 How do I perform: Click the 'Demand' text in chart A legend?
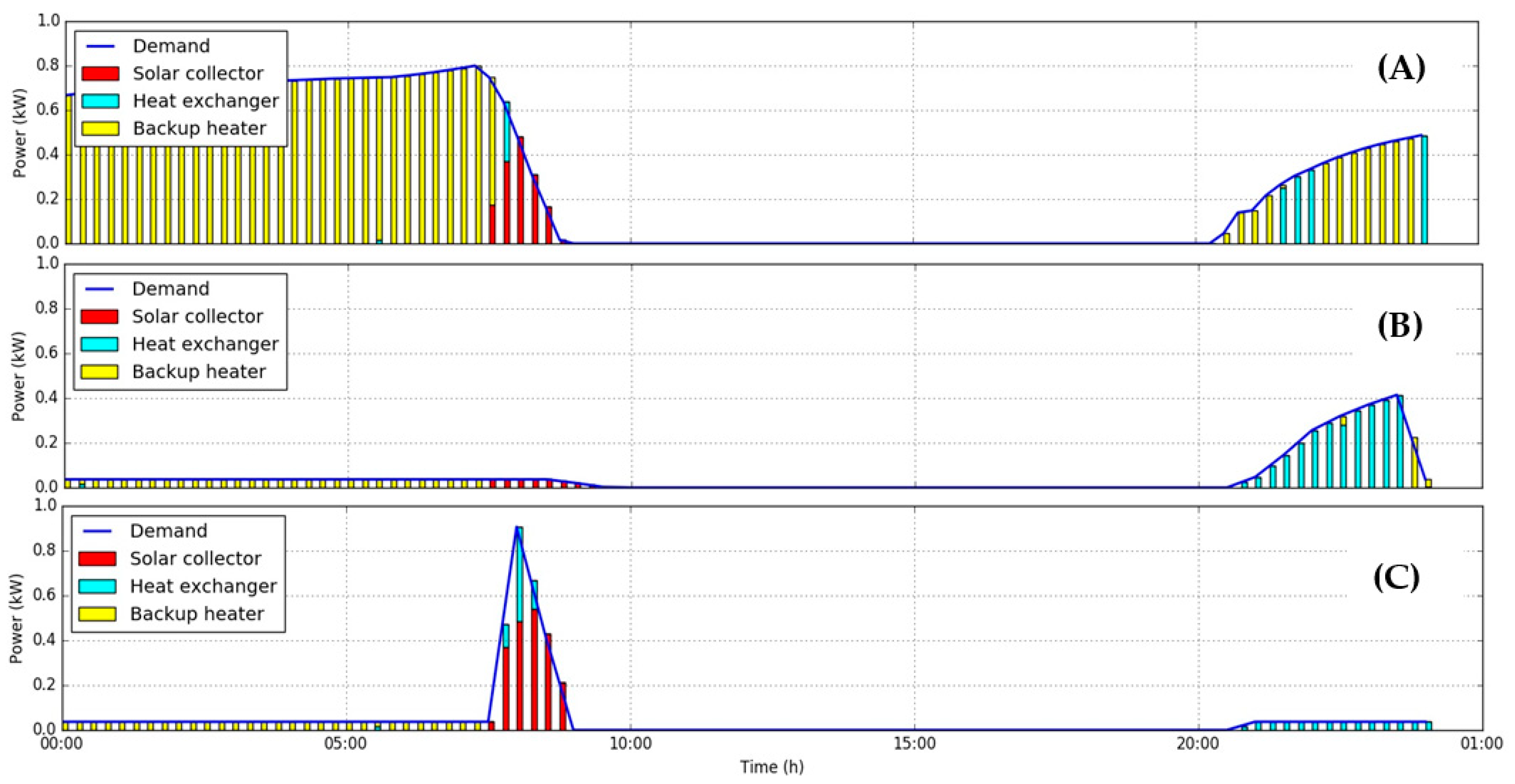(171, 46)
